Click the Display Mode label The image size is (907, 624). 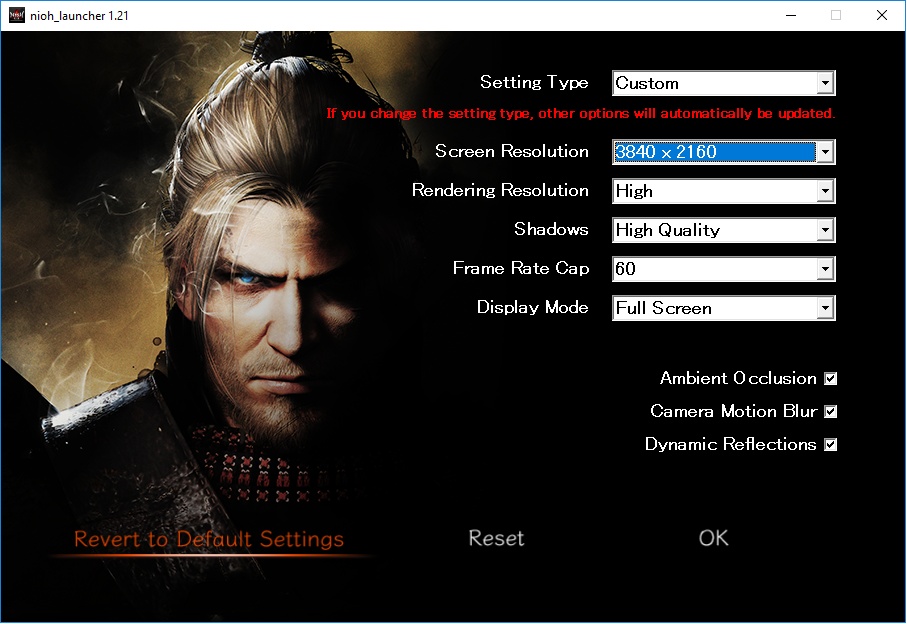[x=533, y=307]
